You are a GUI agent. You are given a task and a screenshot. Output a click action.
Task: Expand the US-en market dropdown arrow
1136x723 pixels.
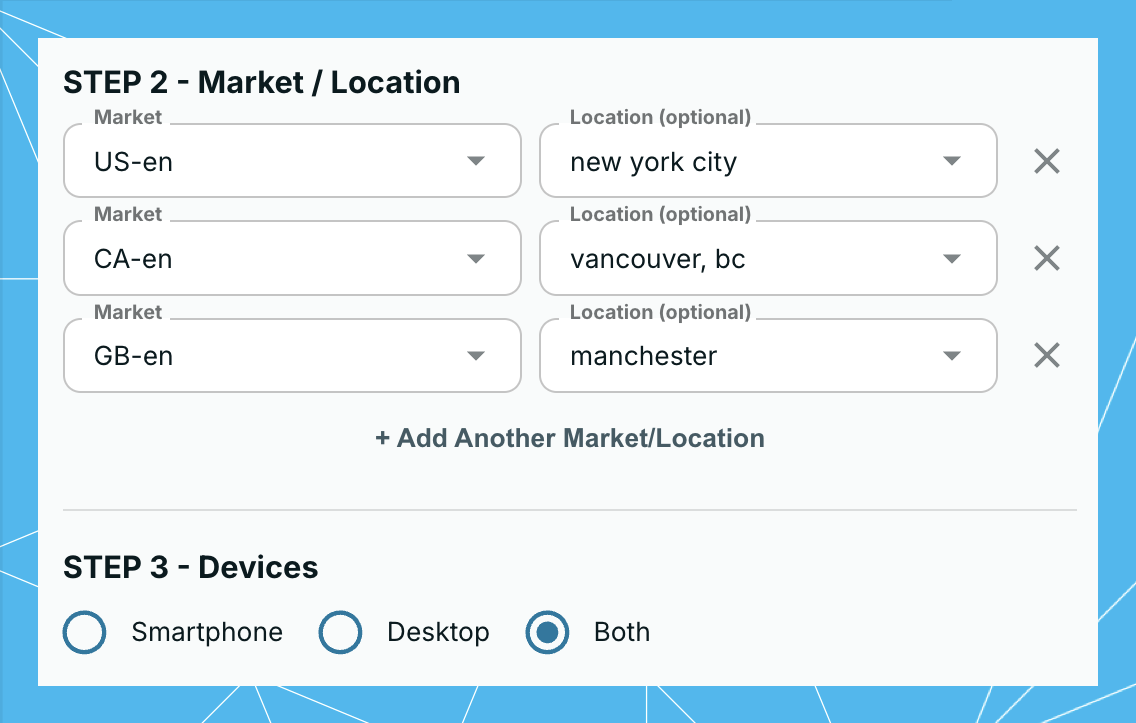coord(475,161)
